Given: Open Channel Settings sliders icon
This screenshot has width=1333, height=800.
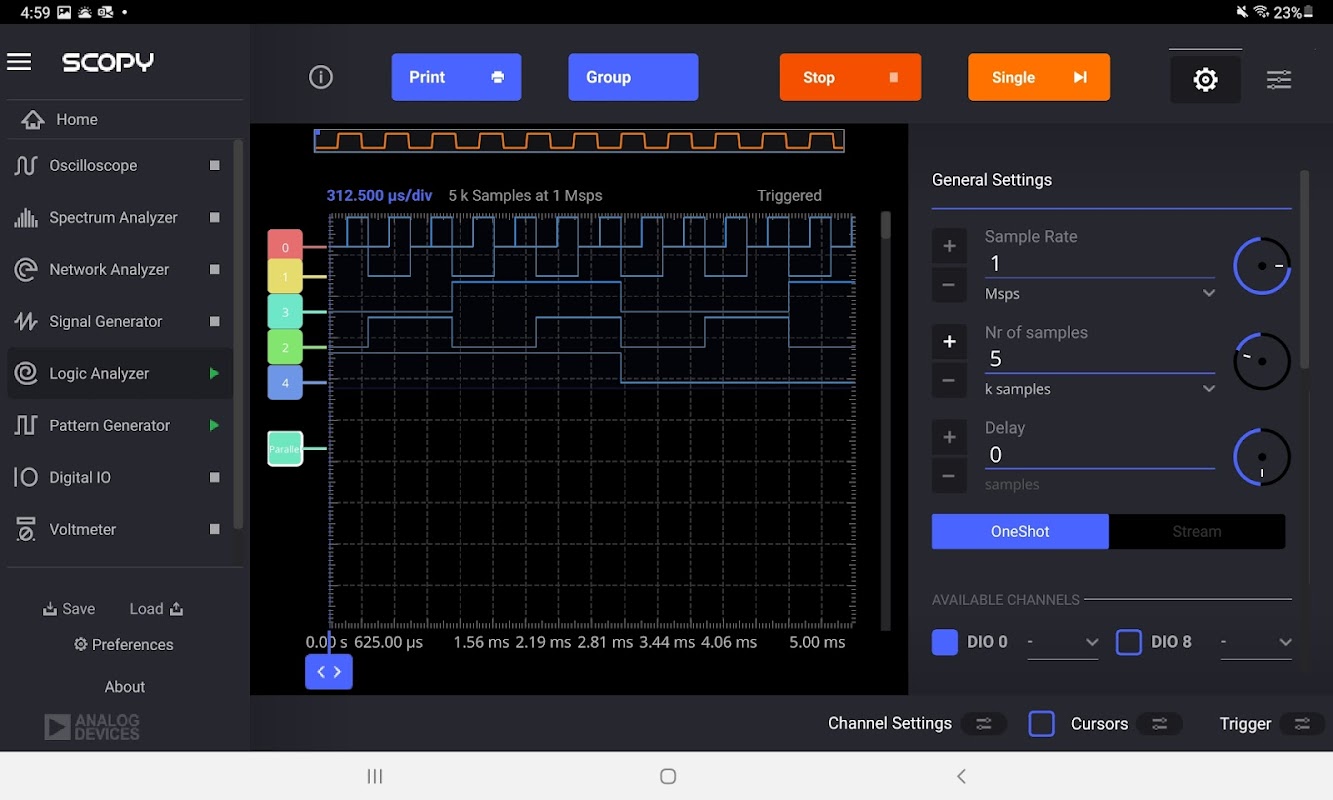Looking at the screenshot, I should pos(984,724).
